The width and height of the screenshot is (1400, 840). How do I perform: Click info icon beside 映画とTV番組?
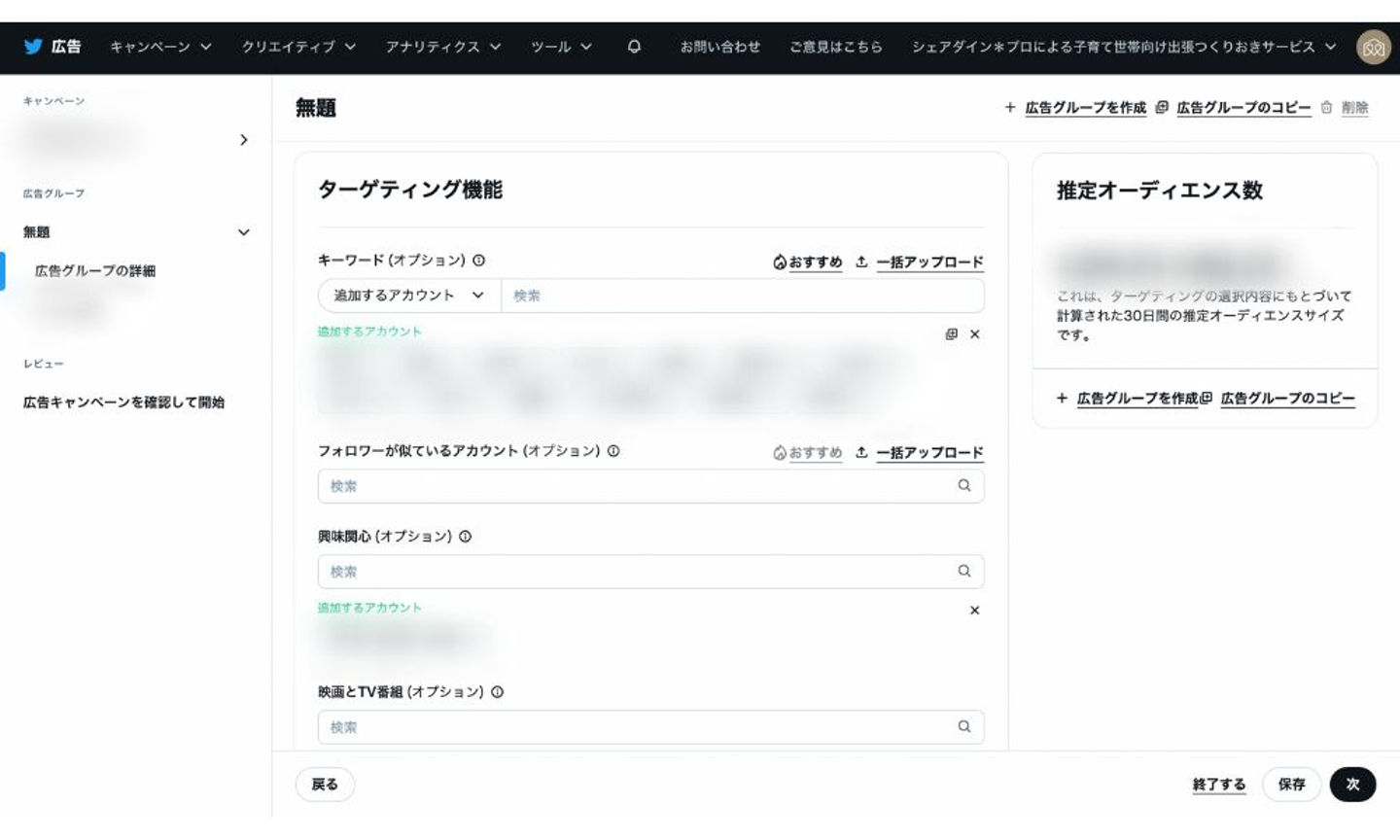[498, 692]
